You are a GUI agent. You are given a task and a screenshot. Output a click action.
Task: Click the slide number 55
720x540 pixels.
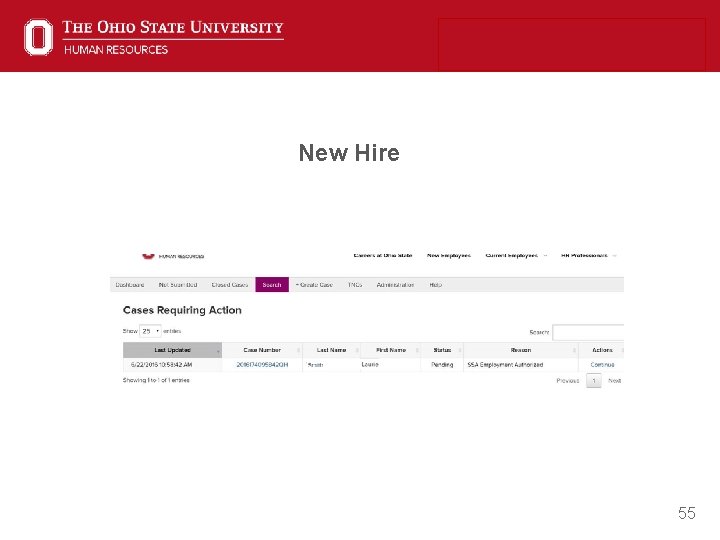[686, 513]
